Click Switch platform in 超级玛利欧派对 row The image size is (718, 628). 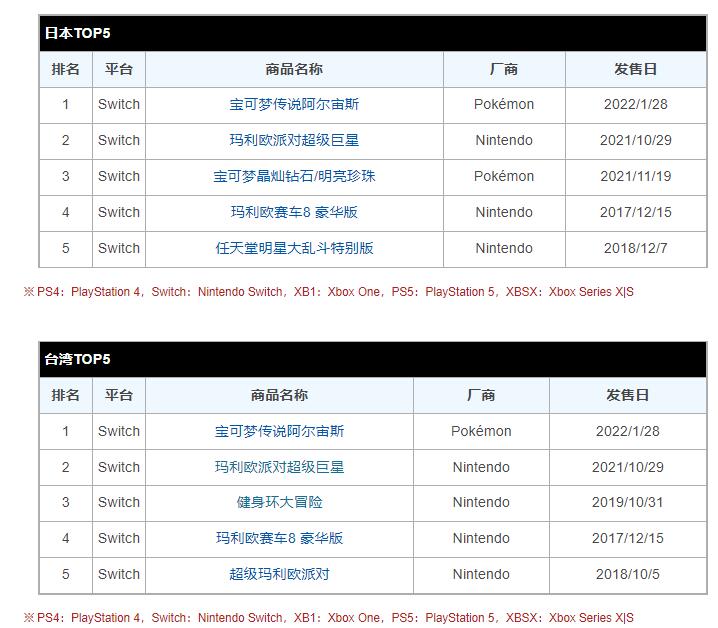pyautogui.click(x=119, y=574)
